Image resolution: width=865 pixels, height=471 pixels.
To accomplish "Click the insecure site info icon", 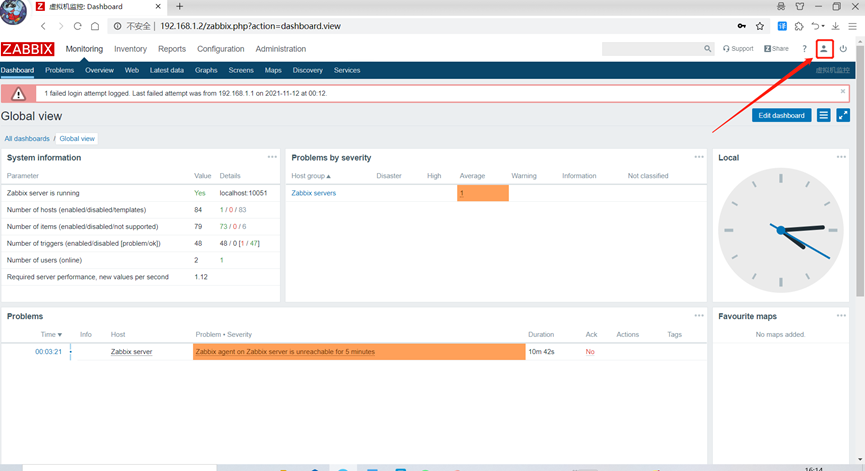I will click(118, 26).
